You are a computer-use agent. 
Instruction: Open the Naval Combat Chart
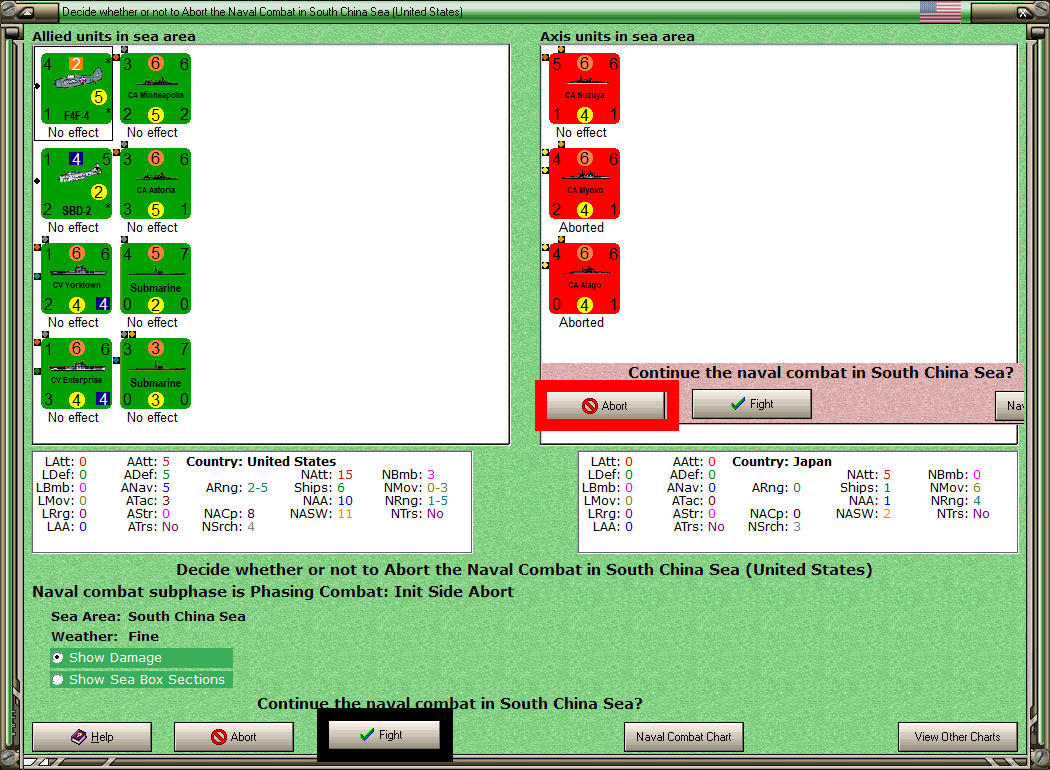coord(684,737)
